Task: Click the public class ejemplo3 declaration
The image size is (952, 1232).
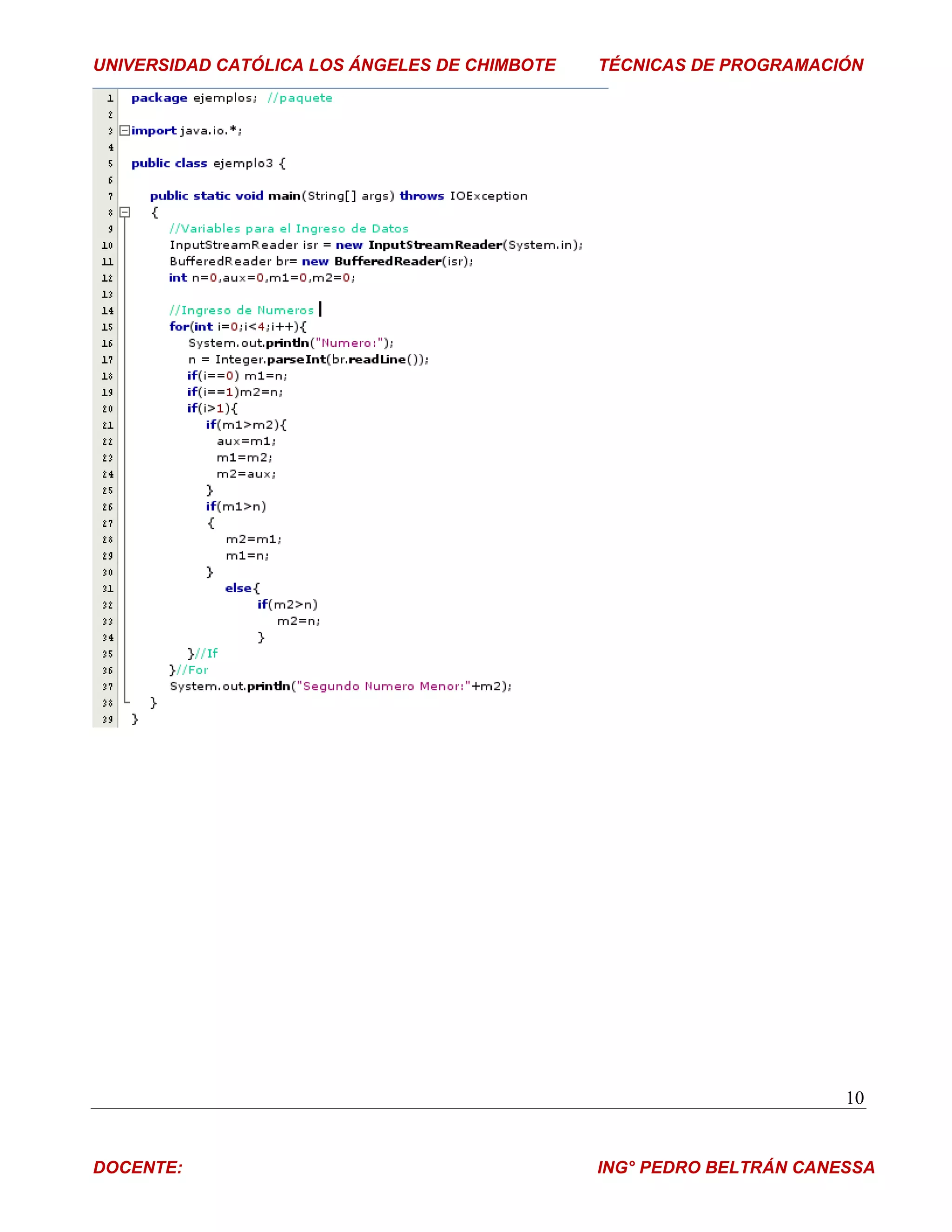Action: click(208, 164)
